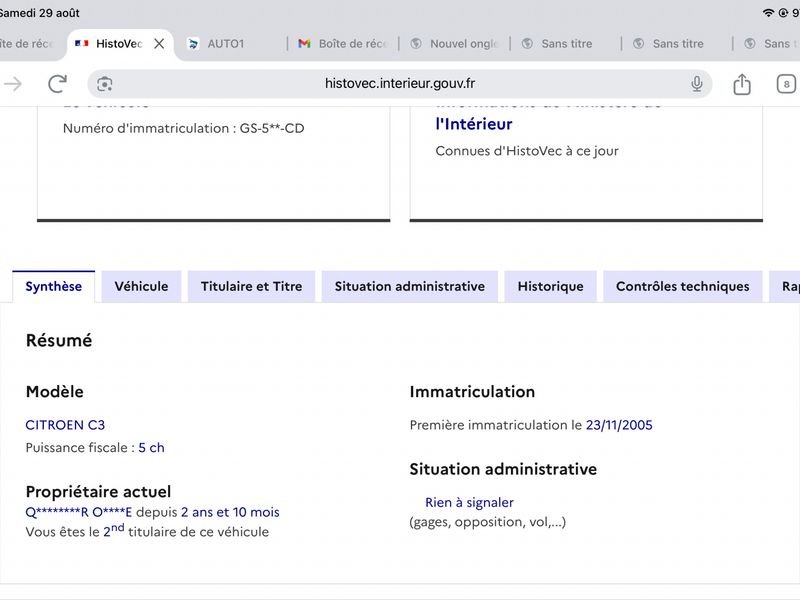Click the Connues d'HistoVec à ce jour text
Viewport: 800px width, 600px height.
[x=527, y=151]
